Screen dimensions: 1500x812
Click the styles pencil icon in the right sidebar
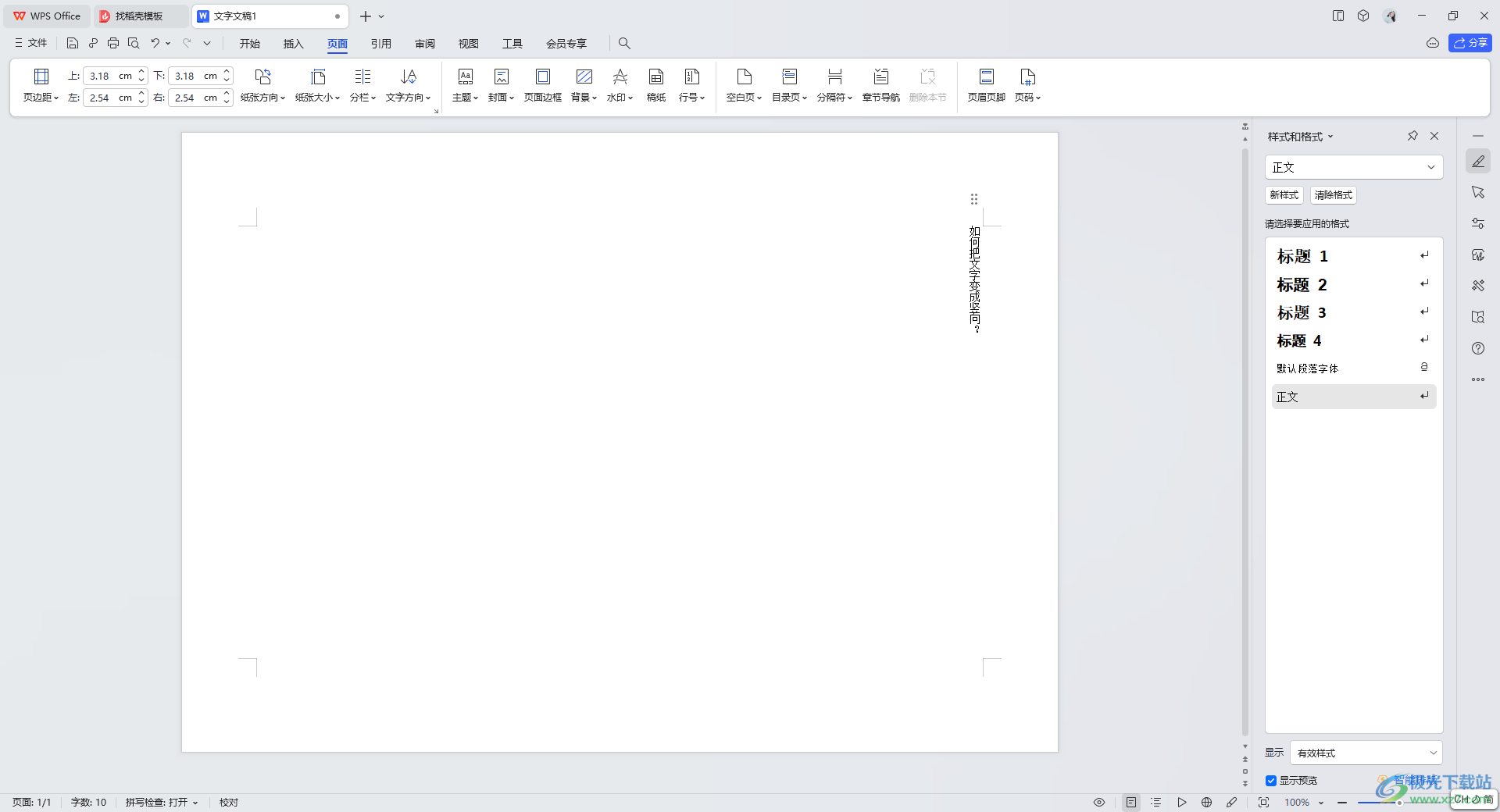pyautogui.click(x=1478, y=161)
